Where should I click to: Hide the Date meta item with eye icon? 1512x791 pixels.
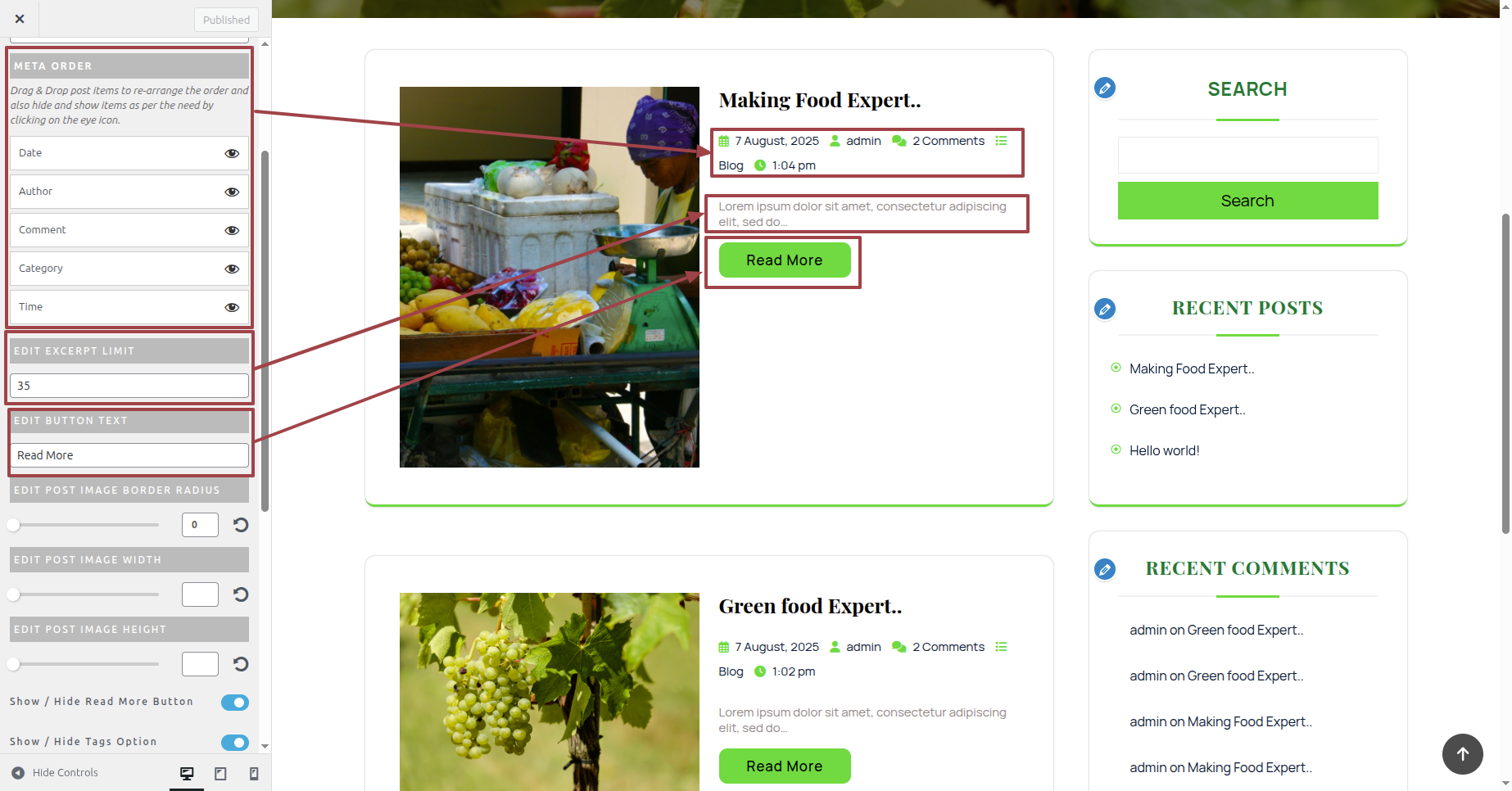click(232, 153)
